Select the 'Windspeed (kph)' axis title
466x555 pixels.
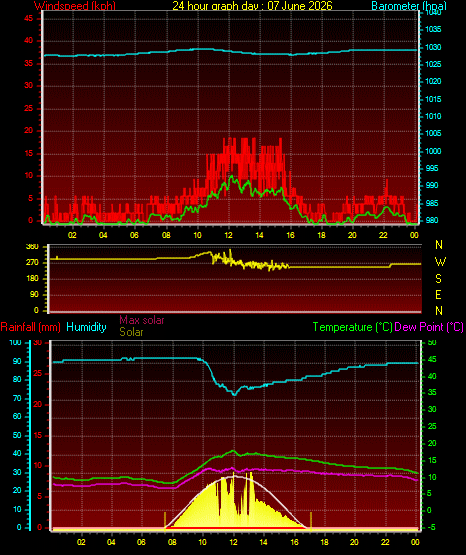[75, 6]
